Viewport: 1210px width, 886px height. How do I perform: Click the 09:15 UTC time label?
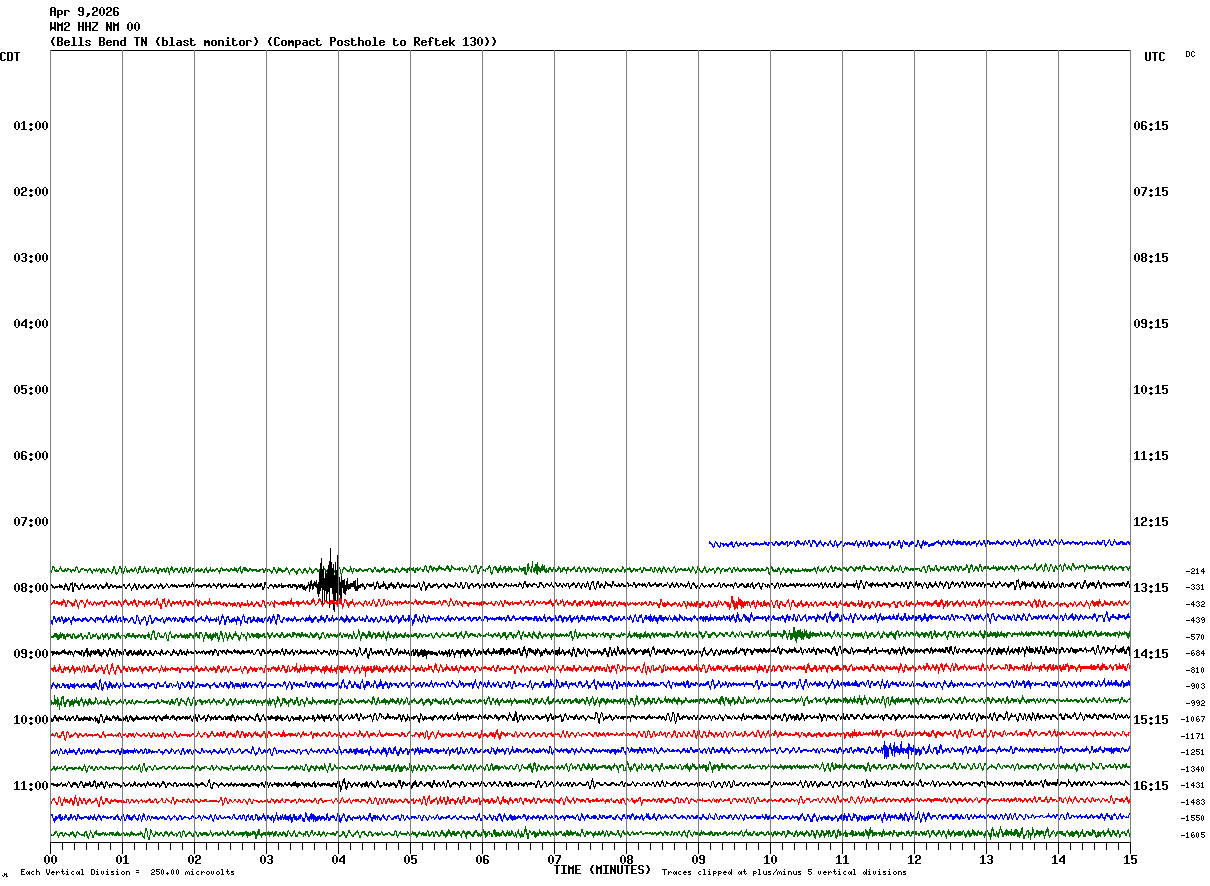1151,324
